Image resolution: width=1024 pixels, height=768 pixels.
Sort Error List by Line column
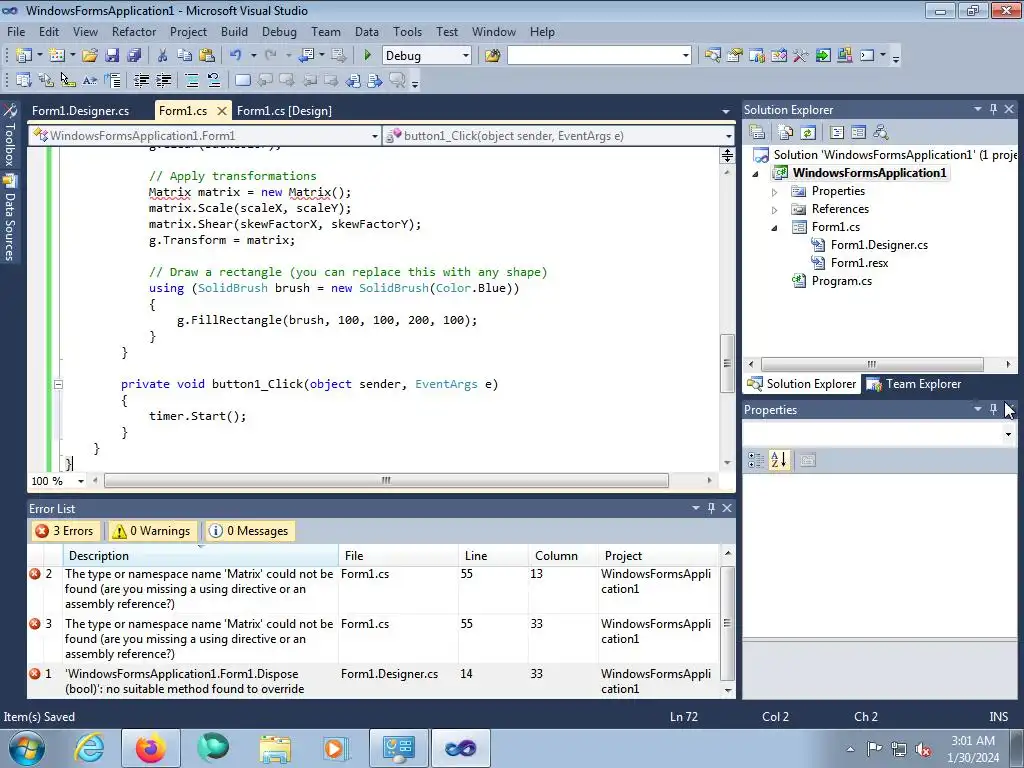(x=493, y=556)
